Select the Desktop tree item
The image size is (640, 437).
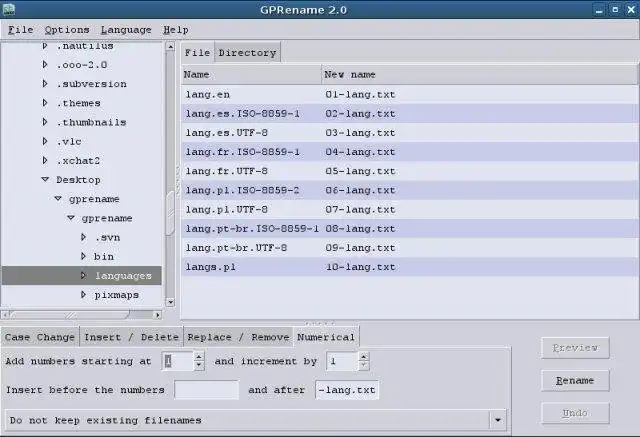click(x=78, y=180)
